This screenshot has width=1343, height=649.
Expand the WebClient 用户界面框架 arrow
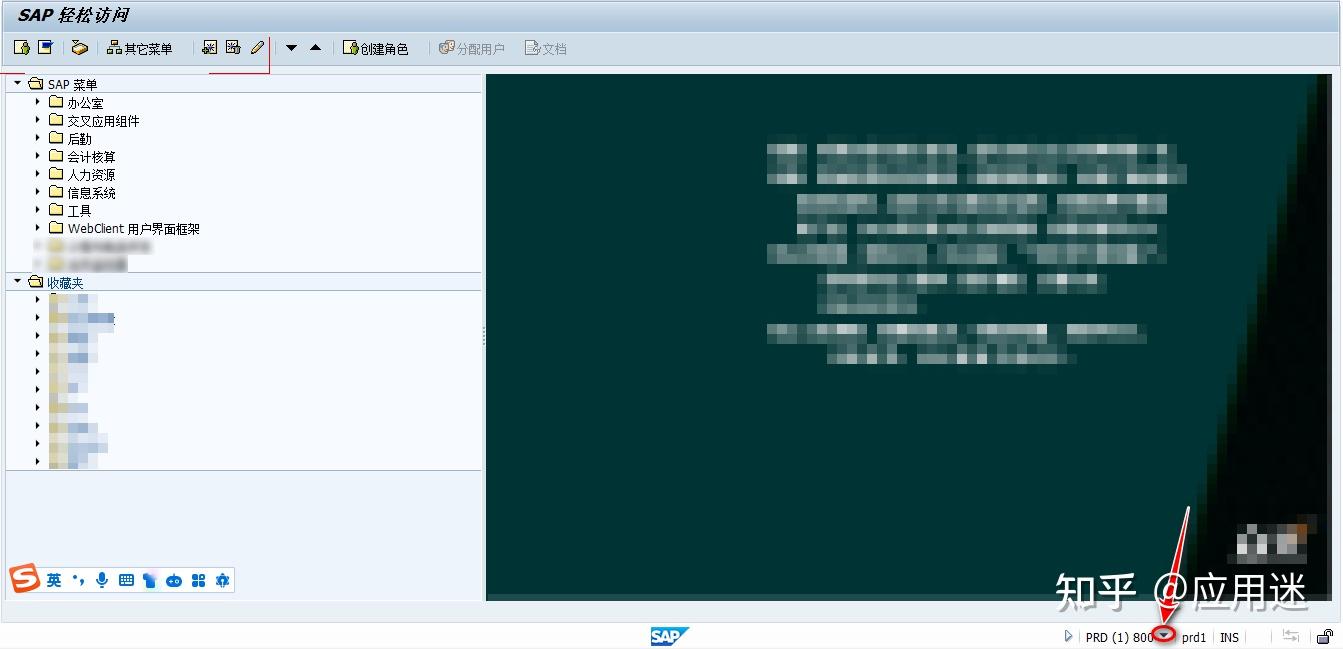38,228
